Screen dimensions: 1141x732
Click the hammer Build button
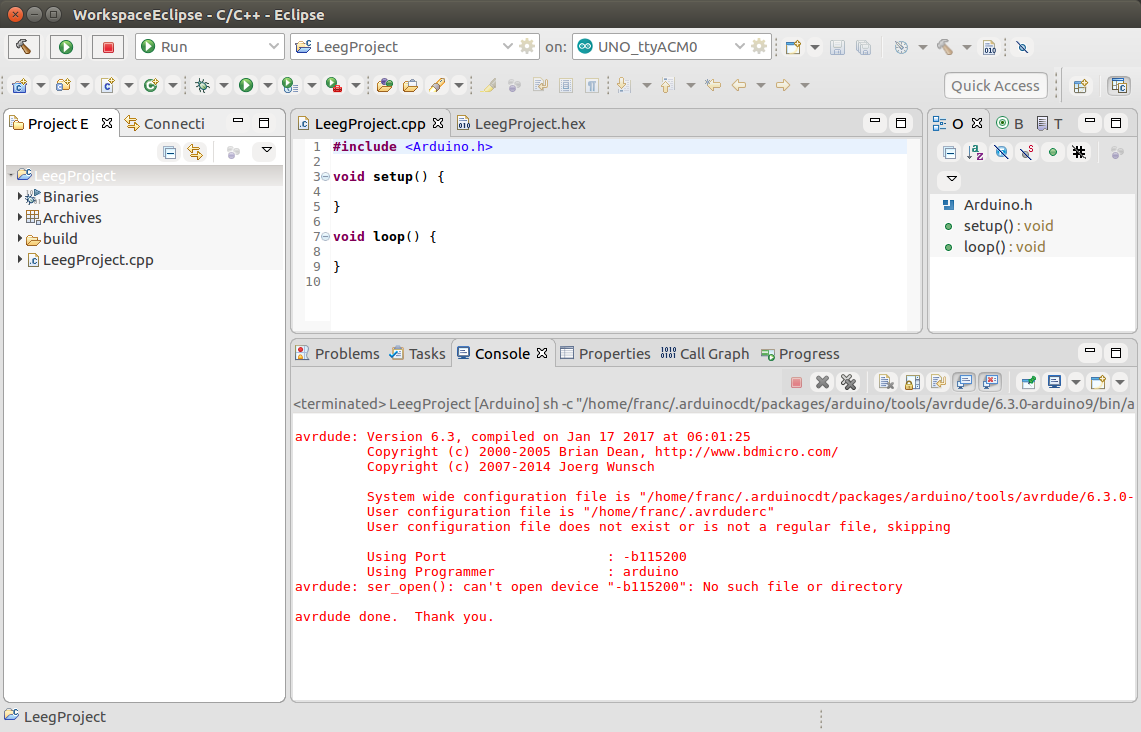24,47
